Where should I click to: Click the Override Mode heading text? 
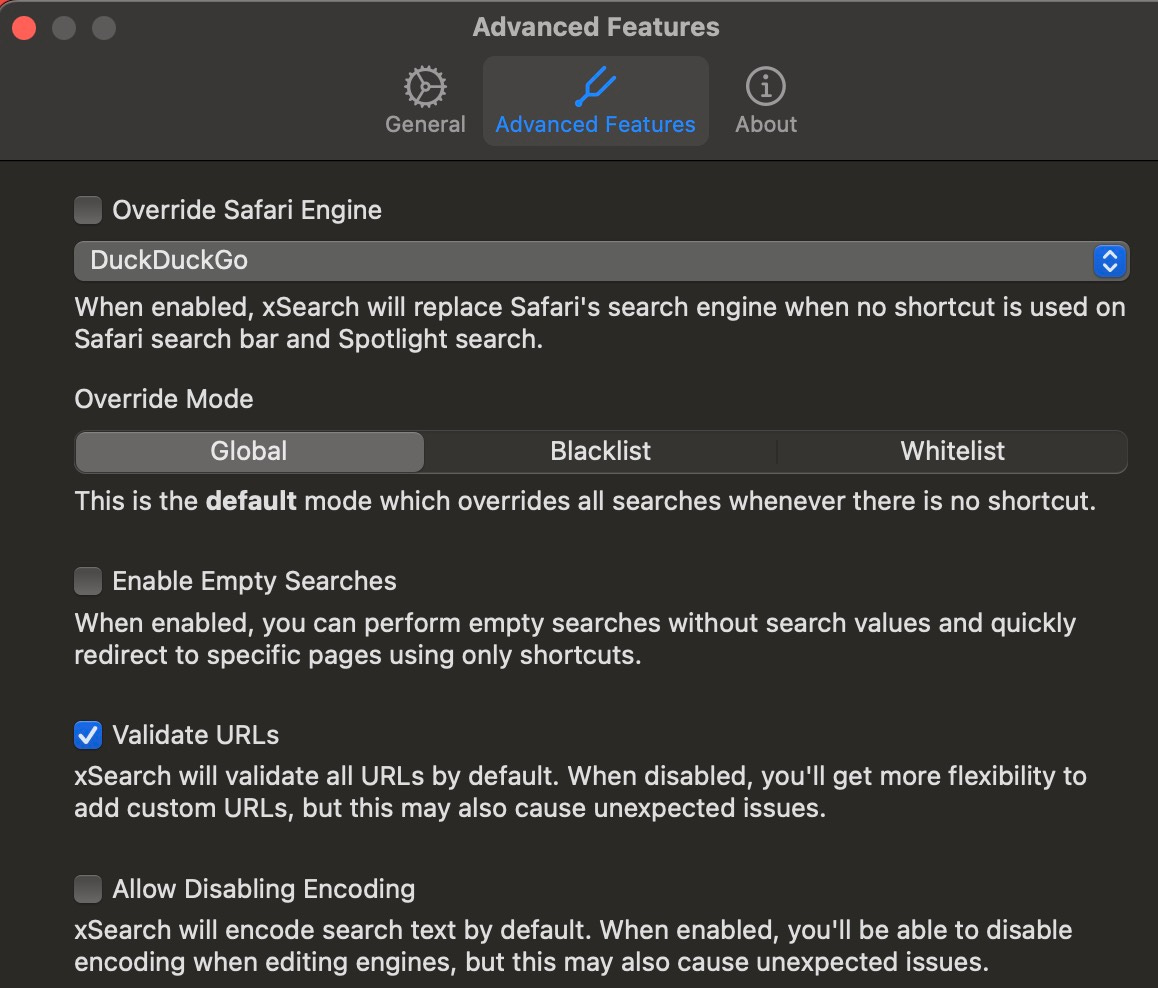click(x=164, y=399)
